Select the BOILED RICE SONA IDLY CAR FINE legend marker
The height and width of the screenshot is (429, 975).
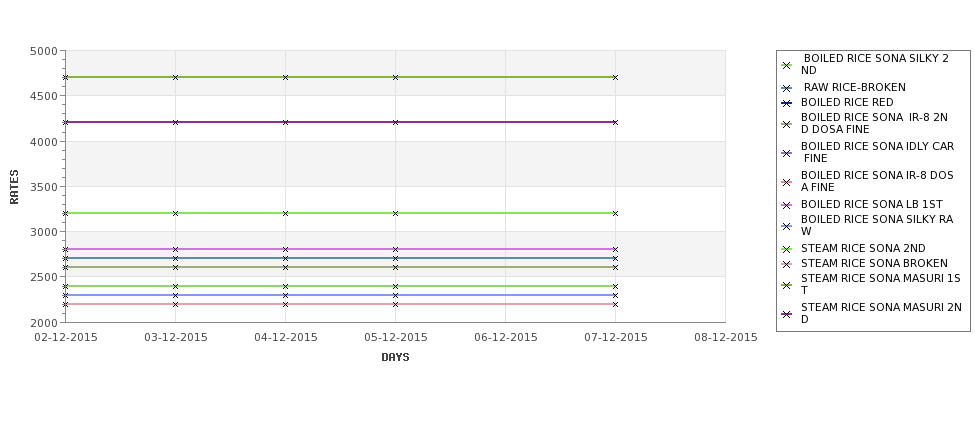[787, 153]
